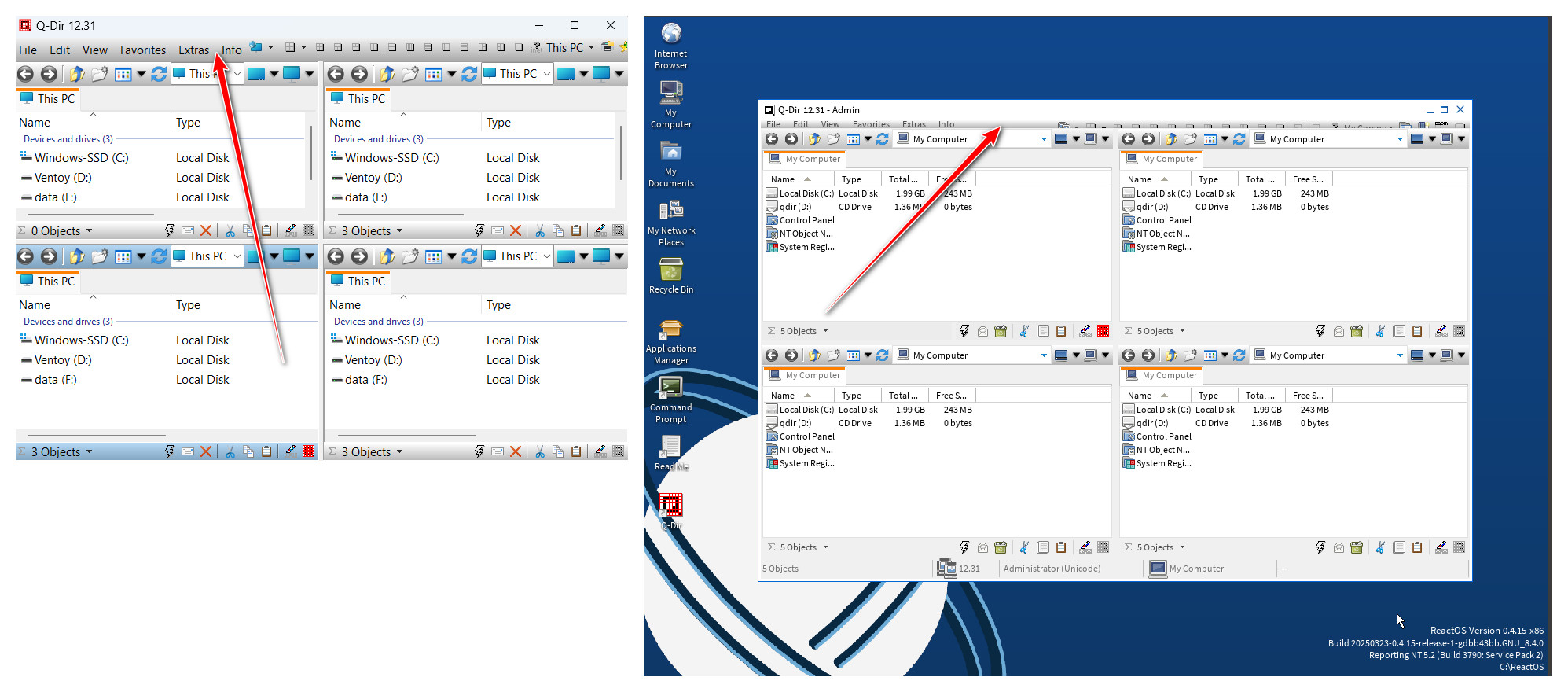This screenshot has width=1568, height=692.
Task: Expand address combo in upper-right My Computer pane
Action: click(x=1400, y=139)
